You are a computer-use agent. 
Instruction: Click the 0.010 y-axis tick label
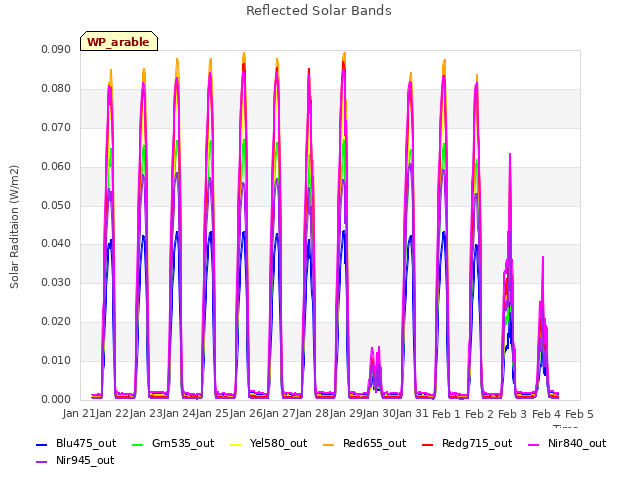[56, 360]
